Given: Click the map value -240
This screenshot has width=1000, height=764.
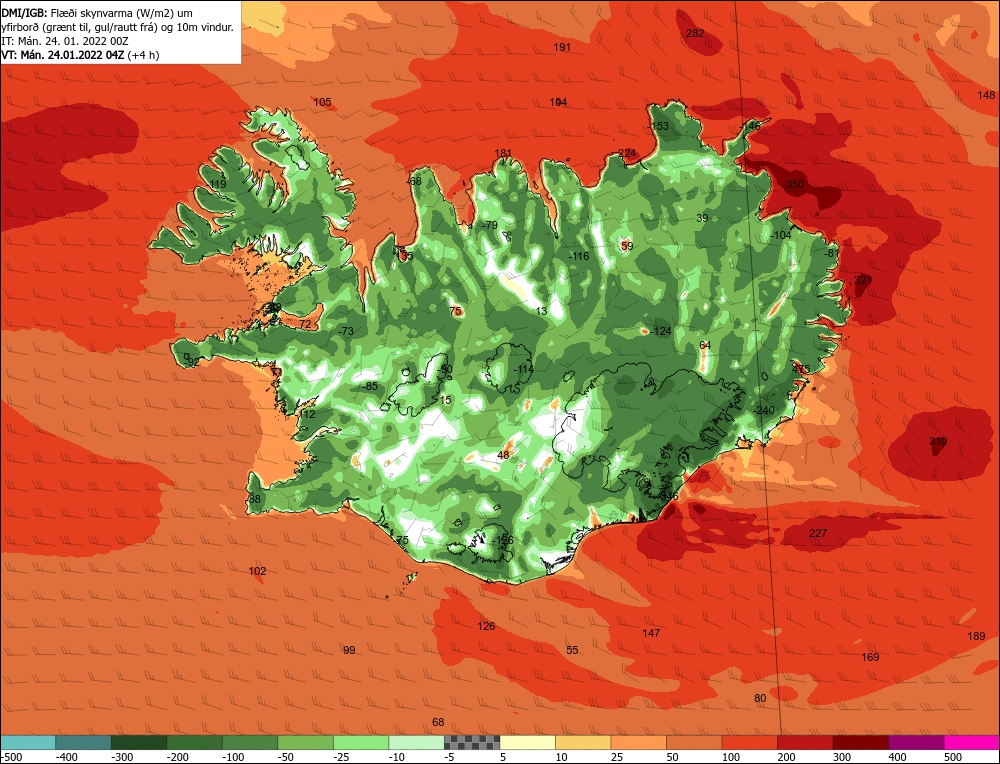Looking at the screenshot, I should 763,411.
